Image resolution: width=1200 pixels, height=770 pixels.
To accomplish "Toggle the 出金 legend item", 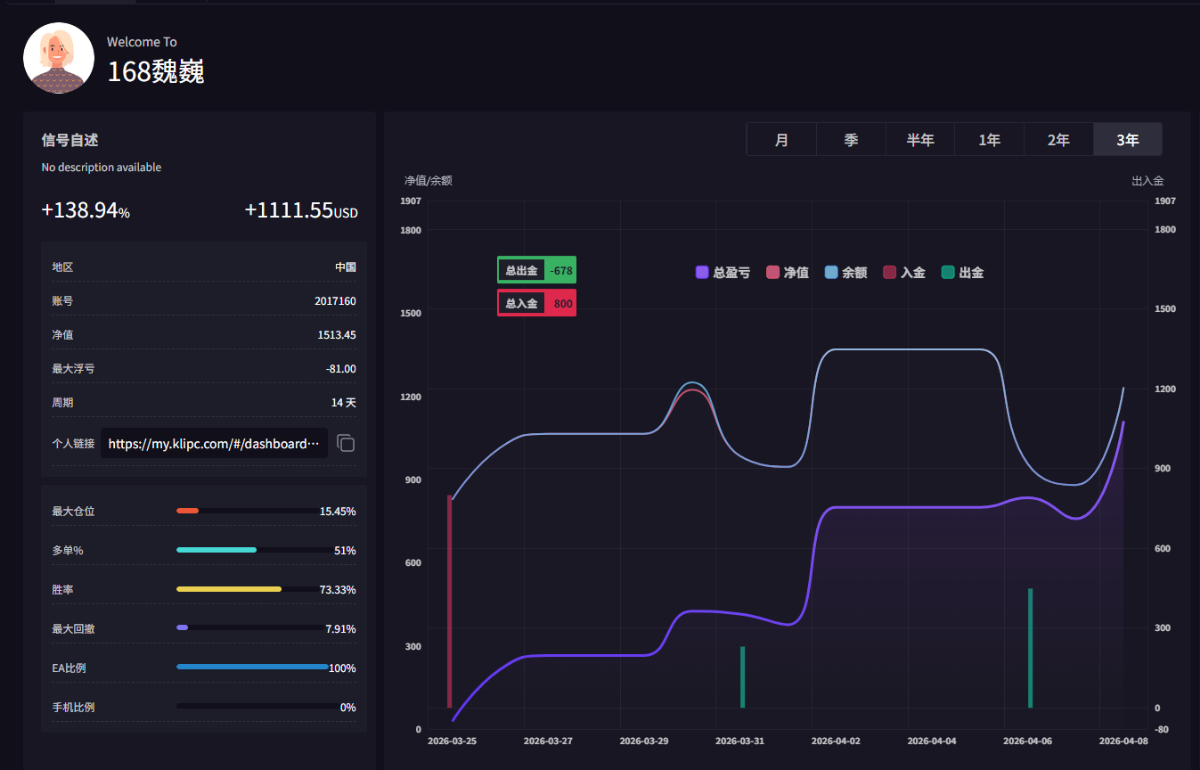I will (x=962, y=272).
